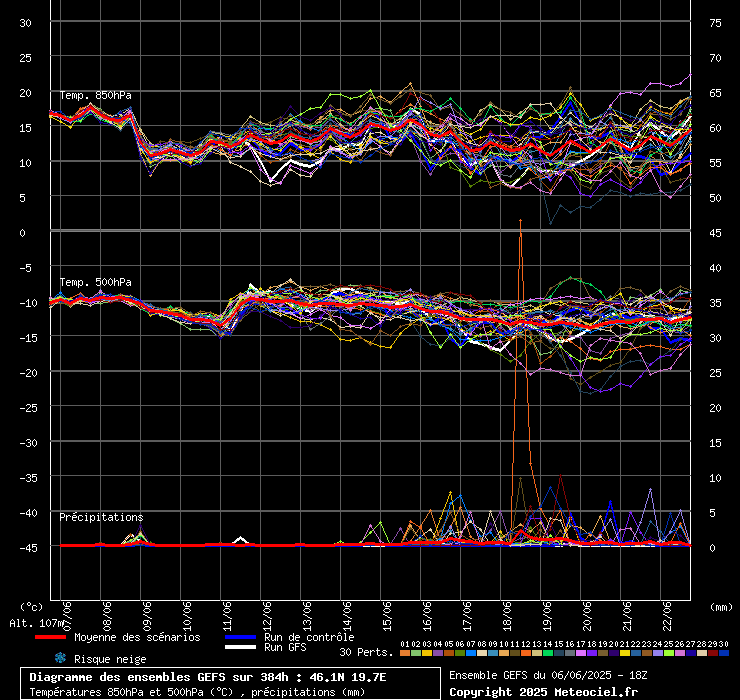The height and width of the screenshot is (700, 740).
Task: Select perturbation 01 orange swatch
Action: [x=405, y=653]
